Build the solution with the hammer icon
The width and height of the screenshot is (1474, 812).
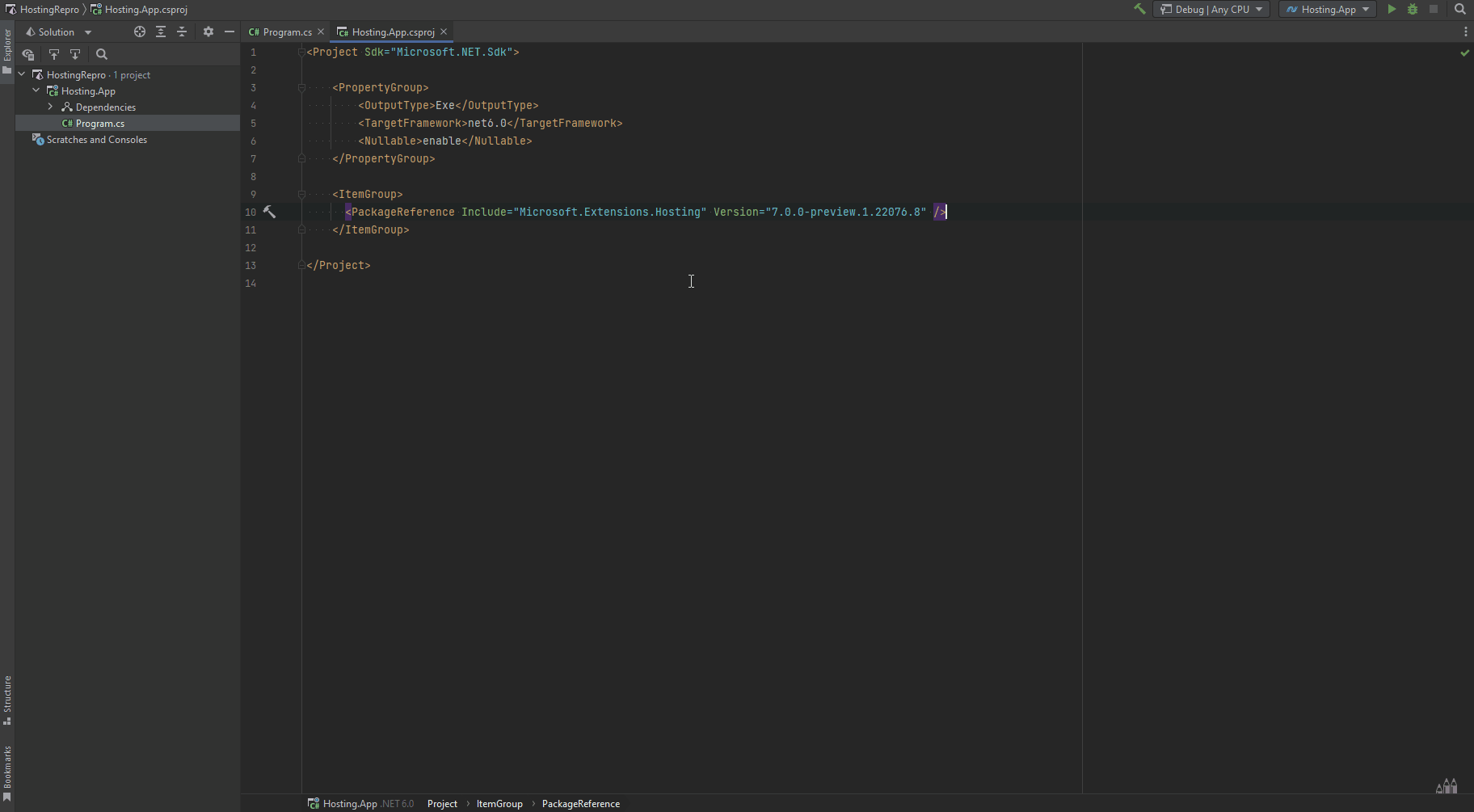coord(1139,9)
